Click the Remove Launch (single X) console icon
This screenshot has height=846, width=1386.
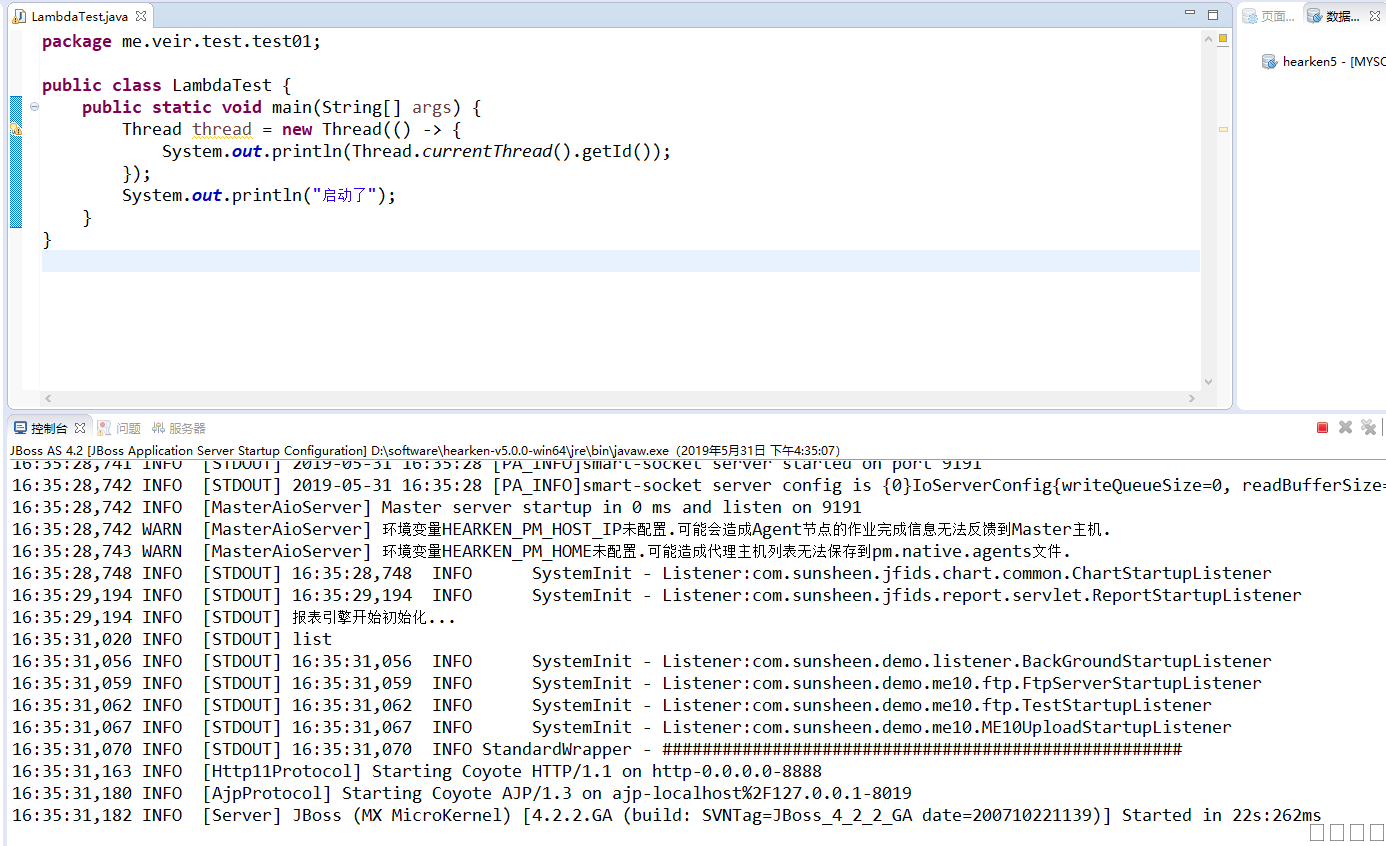coord(1345,428)
